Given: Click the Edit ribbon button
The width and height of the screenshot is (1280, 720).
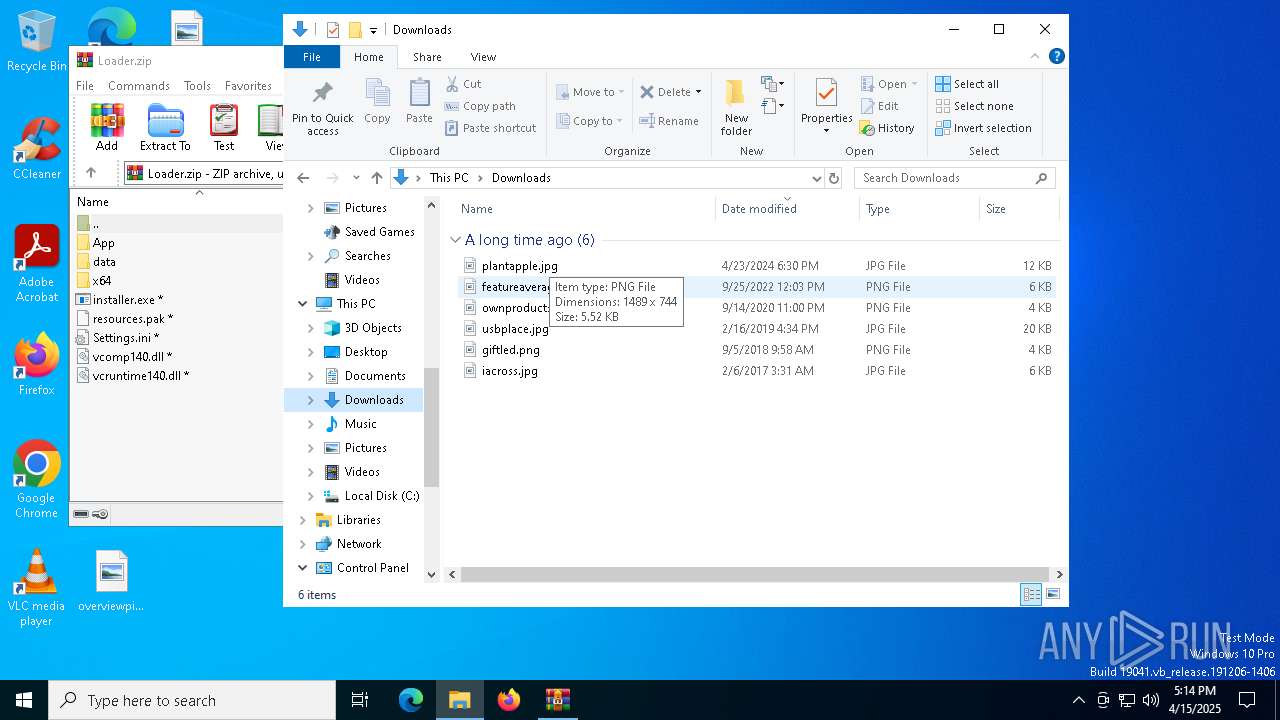Looking at the screenshot, I should tap(879, 106).
